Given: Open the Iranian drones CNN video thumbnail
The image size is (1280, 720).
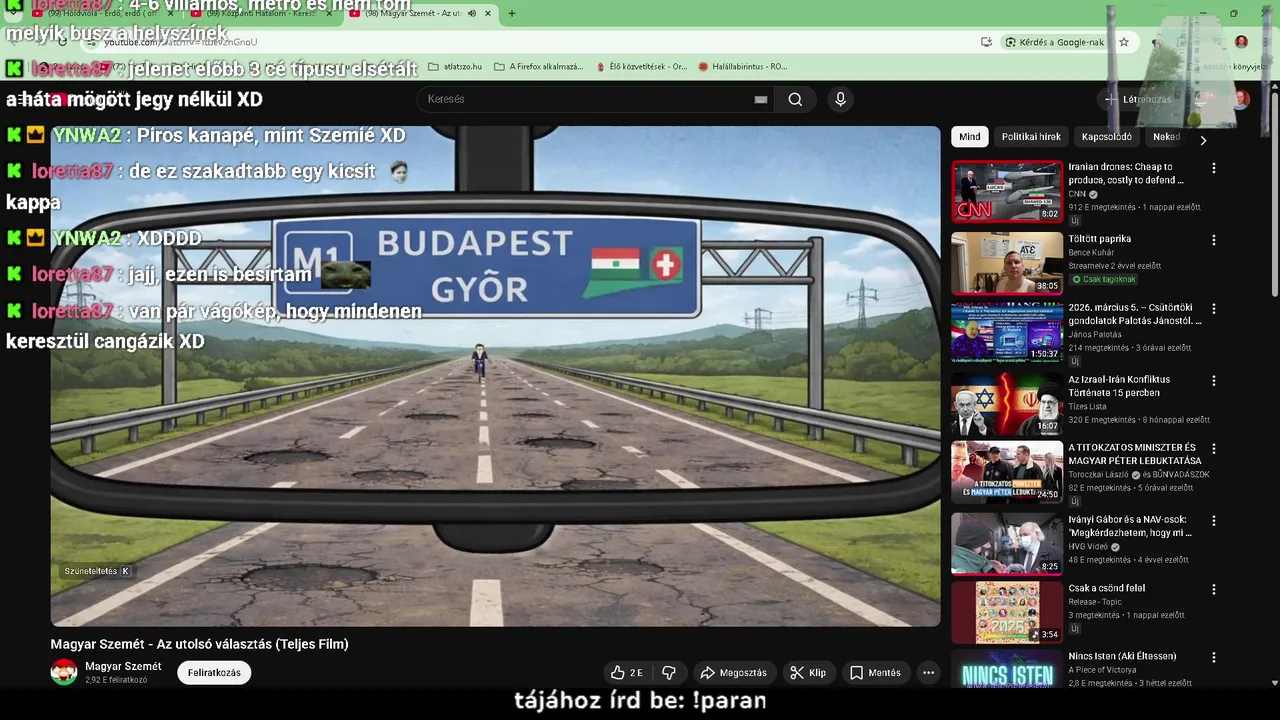Looking at the screenshot, I should coord(1007,191).
